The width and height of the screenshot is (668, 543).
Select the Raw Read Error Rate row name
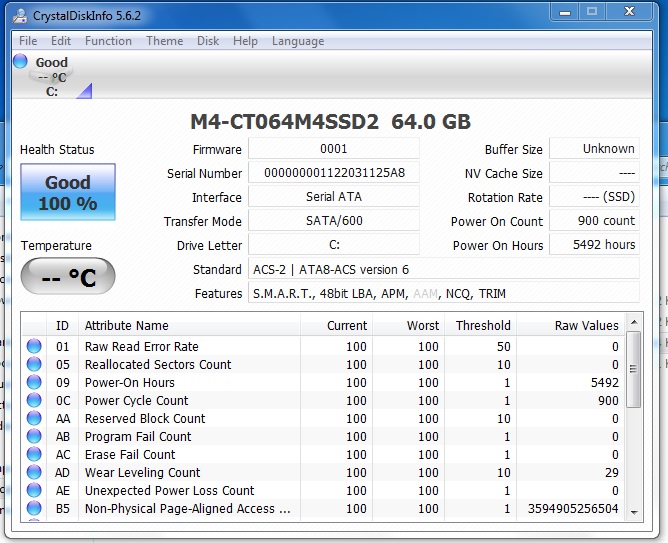[x=141, y=347]
